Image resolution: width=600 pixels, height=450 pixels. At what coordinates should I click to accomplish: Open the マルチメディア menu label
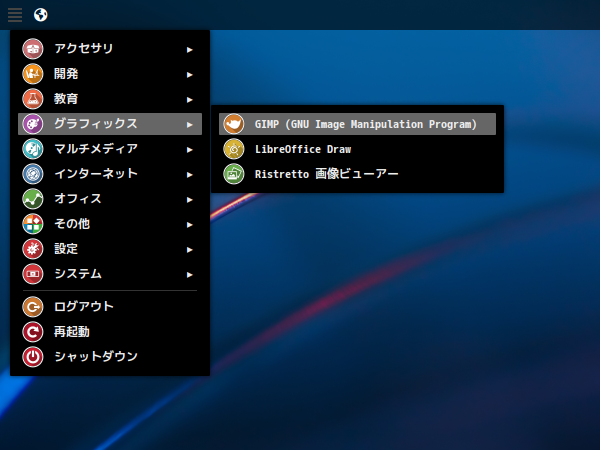pos(96,148)
